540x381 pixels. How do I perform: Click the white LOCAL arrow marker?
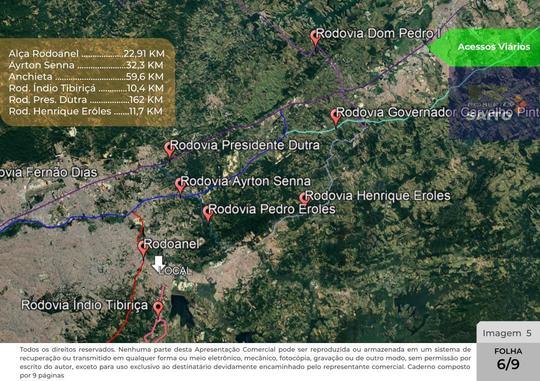(158, 264)
